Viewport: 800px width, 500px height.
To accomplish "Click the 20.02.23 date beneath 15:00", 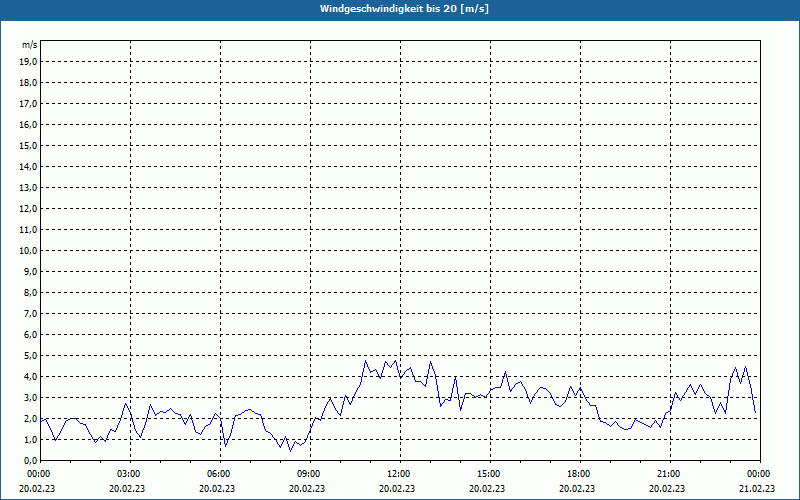I will tap(487, 488).
